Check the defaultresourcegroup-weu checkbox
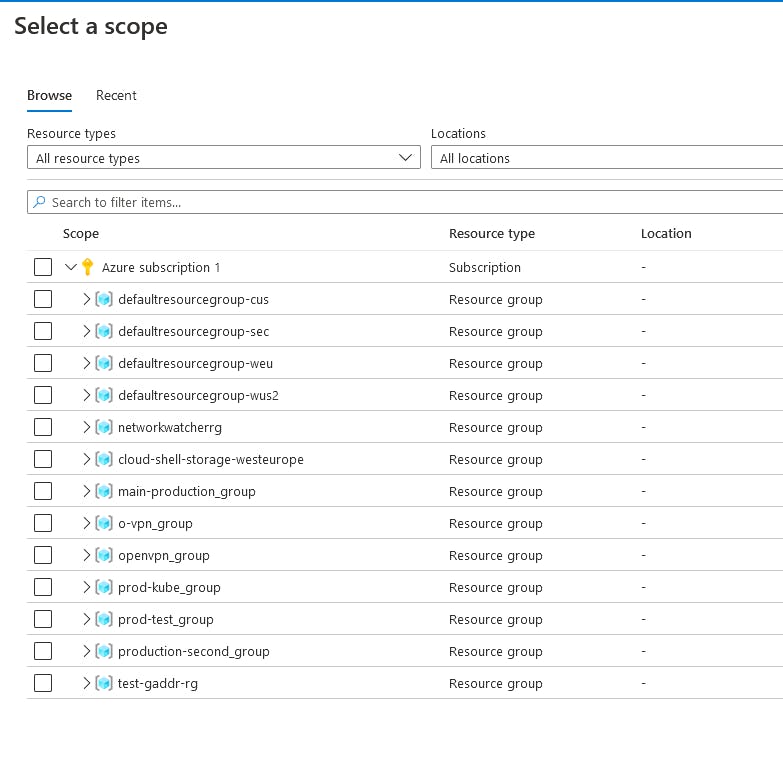 click(43, 363)
